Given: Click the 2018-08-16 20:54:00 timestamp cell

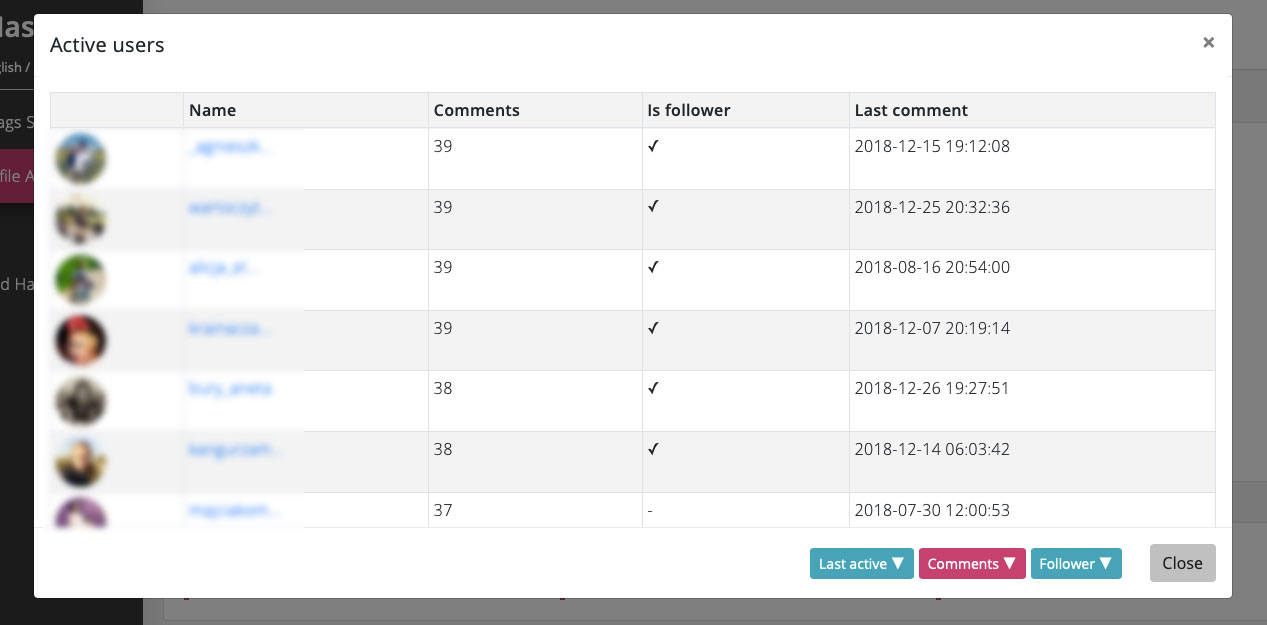Looking at the screenshot, I should click(x=932, y=268).
